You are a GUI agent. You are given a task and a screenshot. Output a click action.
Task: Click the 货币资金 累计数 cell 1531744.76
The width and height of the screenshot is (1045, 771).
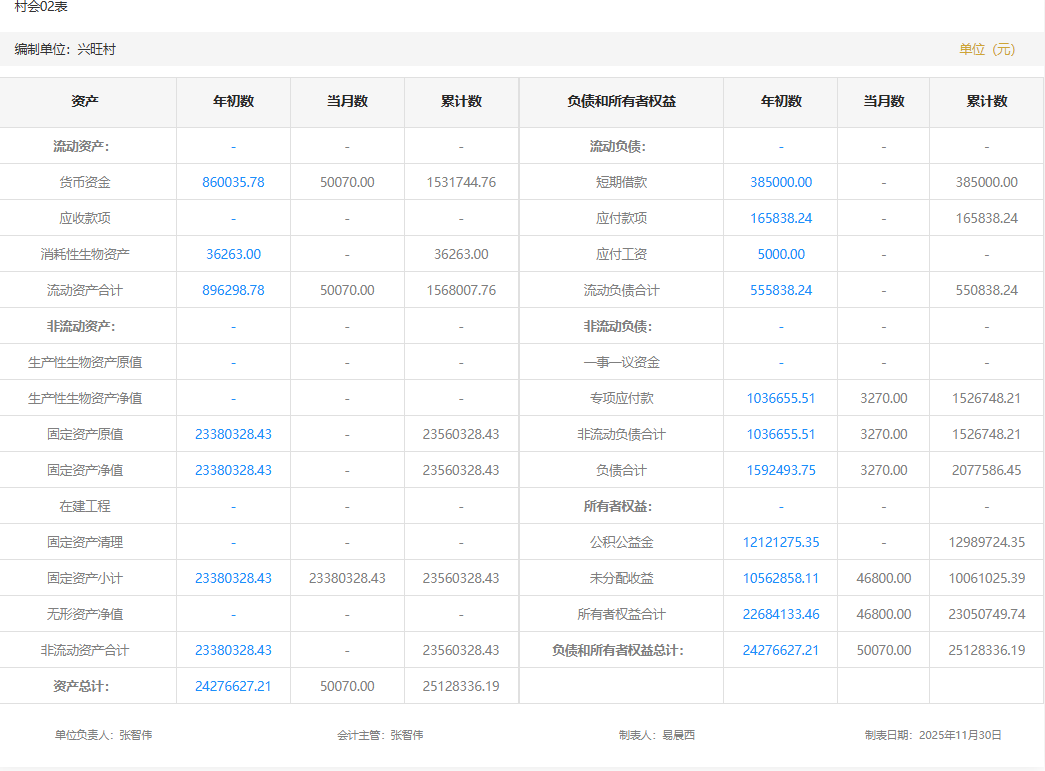[x=461, y=182]
